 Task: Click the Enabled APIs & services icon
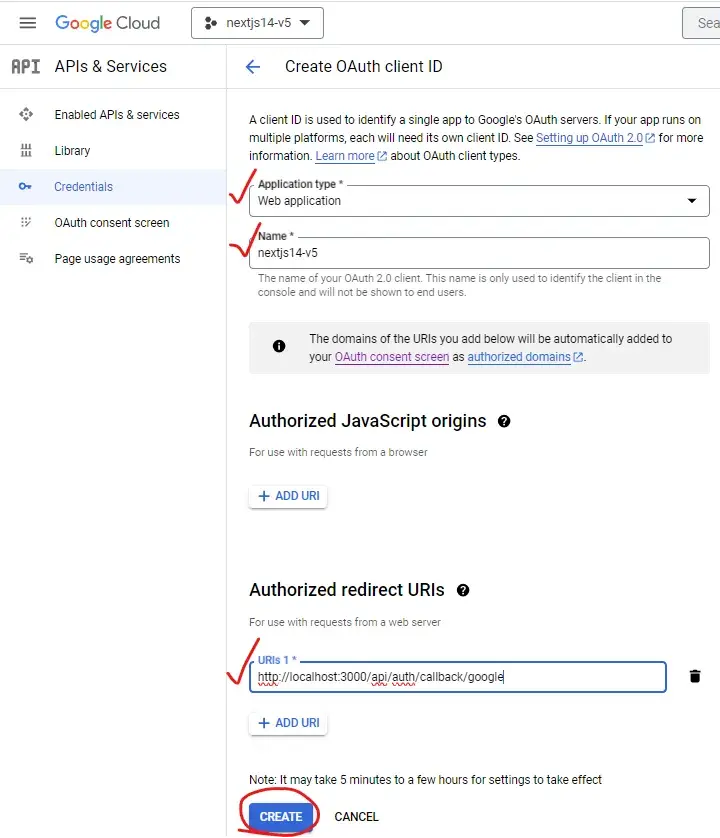tap(26, 115)
